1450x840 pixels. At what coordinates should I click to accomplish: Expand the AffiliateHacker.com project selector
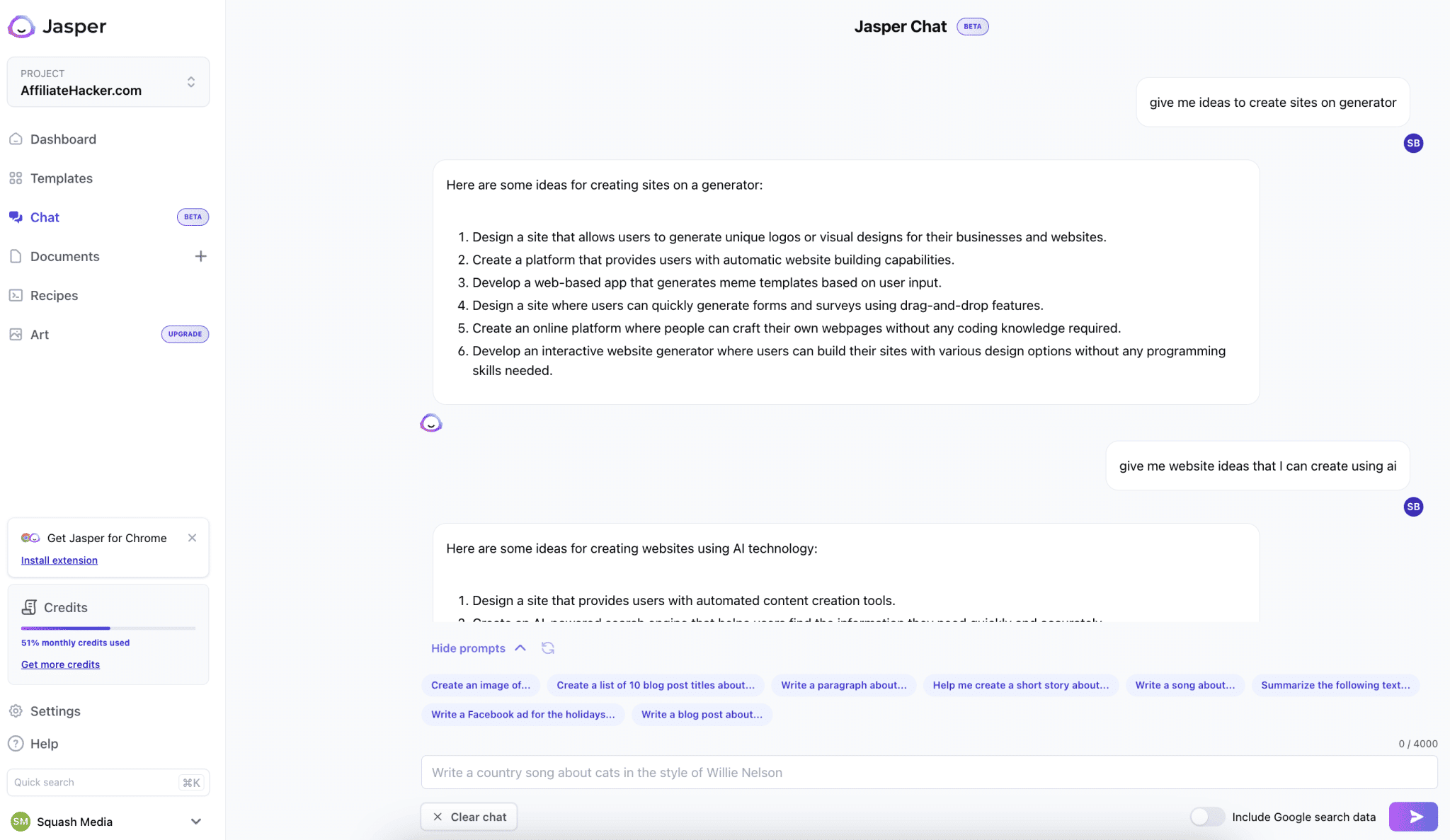pyautogui.click(x=108, y=82)
